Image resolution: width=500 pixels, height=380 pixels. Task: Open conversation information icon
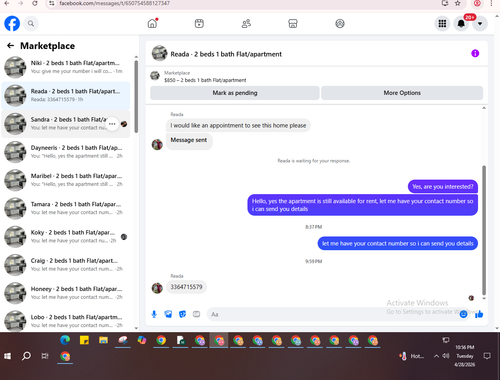point(475,53)
